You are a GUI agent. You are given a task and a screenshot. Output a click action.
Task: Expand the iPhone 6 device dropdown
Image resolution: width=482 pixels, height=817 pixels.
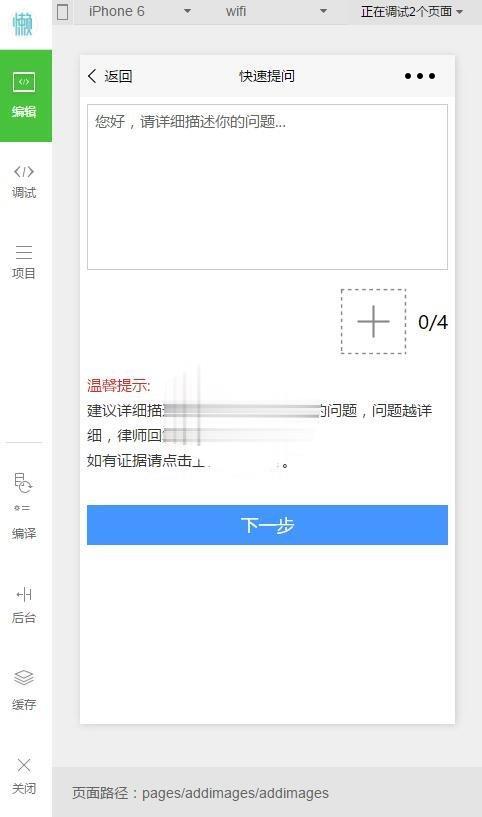click(x=140, y=11)
